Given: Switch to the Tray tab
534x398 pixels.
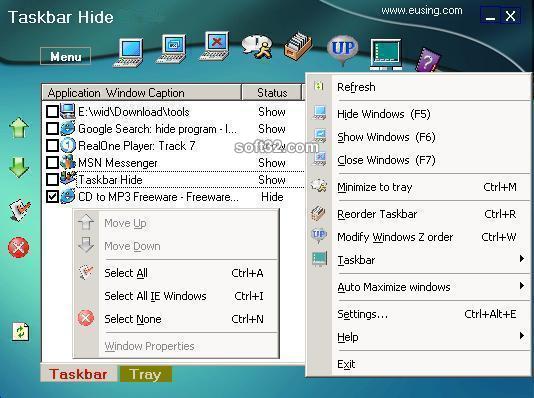Looking at the screenshot, I should click(x=145, y=374).
